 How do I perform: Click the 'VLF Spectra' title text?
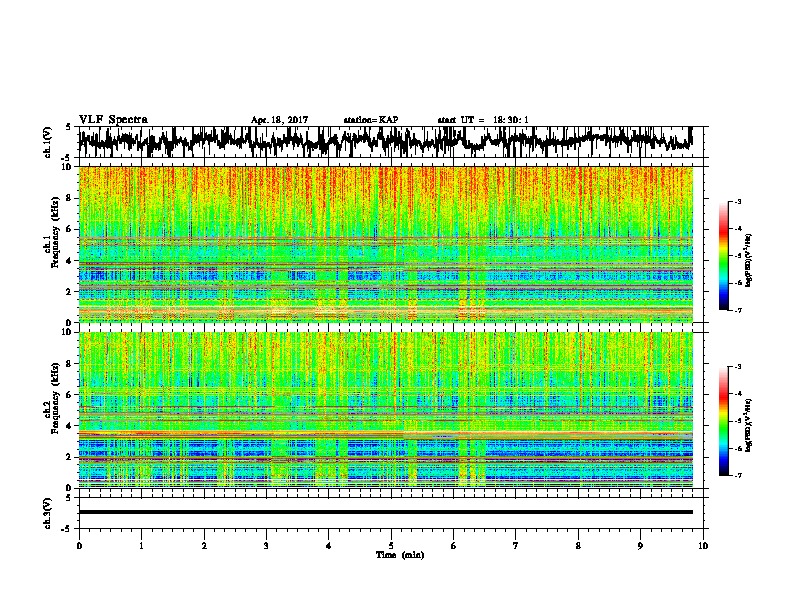click(113, 120)
